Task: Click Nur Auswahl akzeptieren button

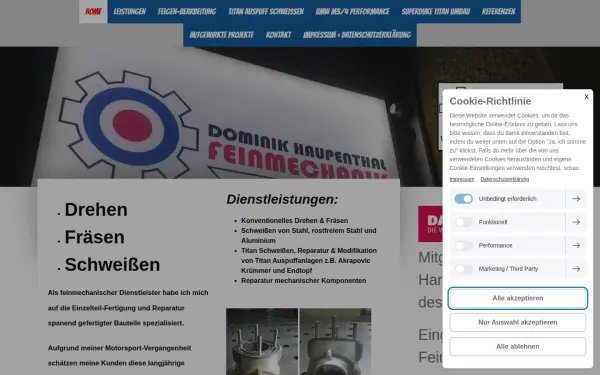Action: click(518, 322)
